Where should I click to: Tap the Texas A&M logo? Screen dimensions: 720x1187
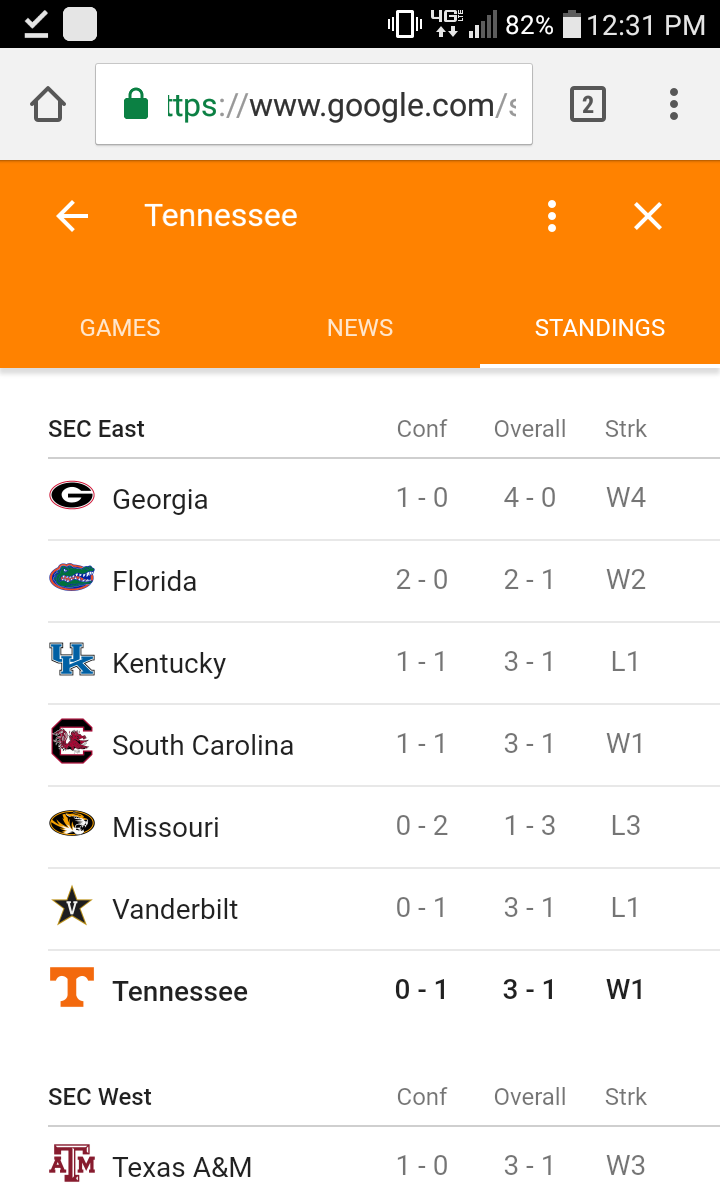[72, 1164]
